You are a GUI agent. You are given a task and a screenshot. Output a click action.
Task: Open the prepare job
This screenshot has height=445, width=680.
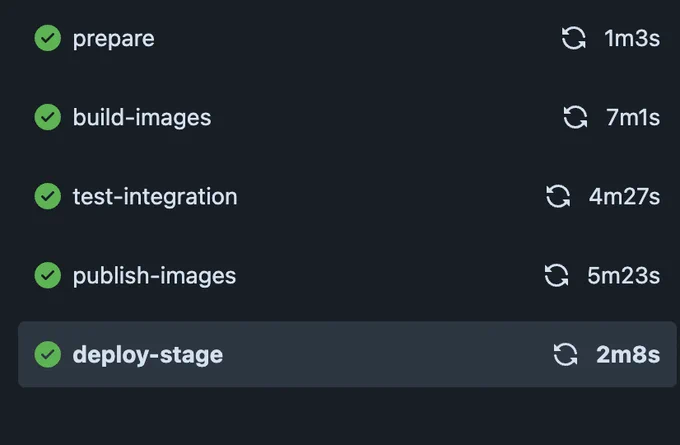pyautogui.click(x=114, y=39)
